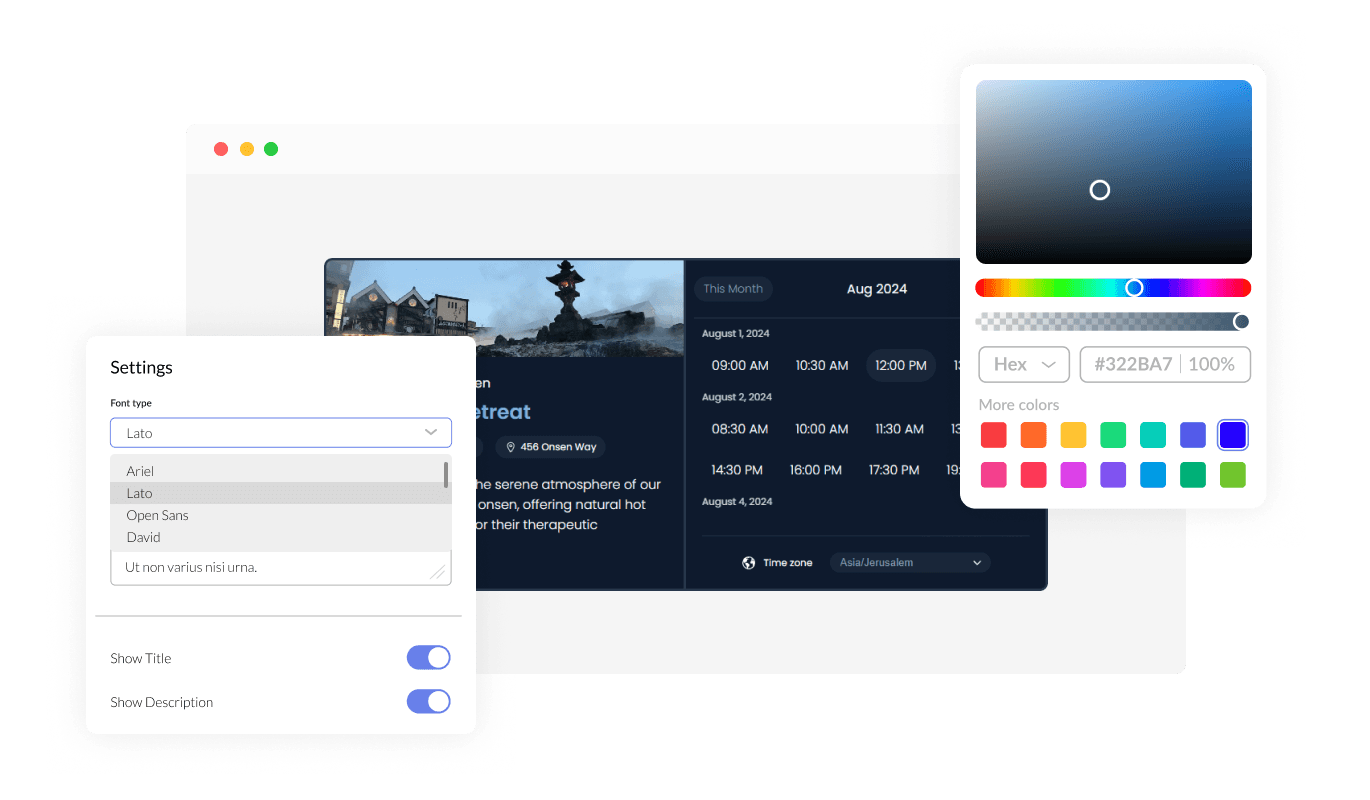
Task: Click the location pin icon by 456 Onsen Way
Action: [510, 447]
